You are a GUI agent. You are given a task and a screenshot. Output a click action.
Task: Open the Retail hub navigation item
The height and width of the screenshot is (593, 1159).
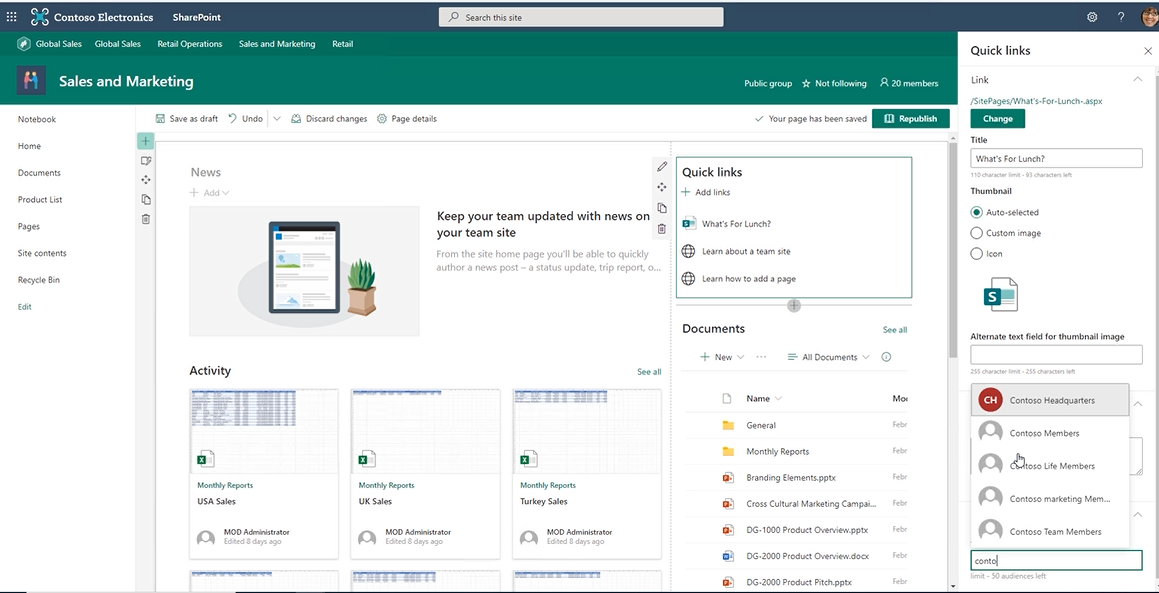point(342,44)
